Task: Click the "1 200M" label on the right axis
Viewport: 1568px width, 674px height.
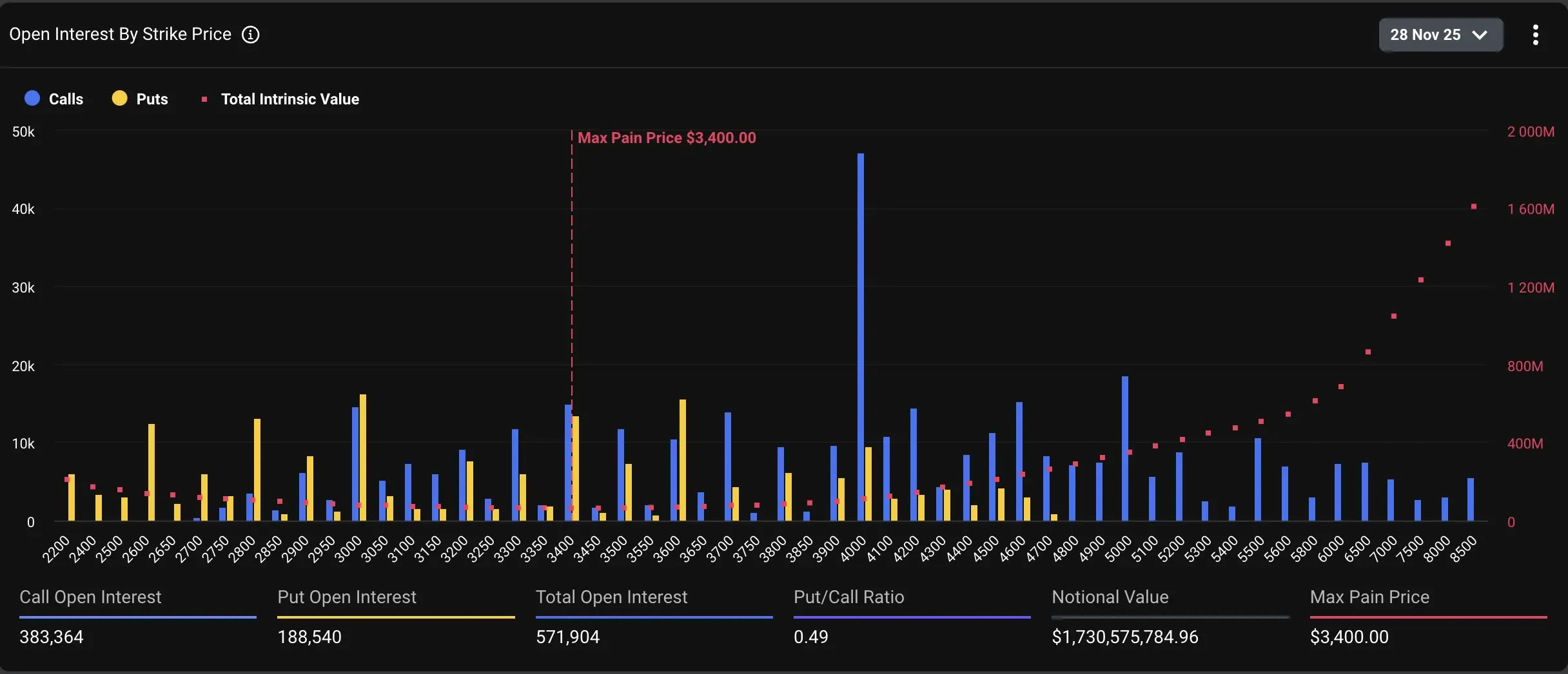Action: tap(1531, 287)
